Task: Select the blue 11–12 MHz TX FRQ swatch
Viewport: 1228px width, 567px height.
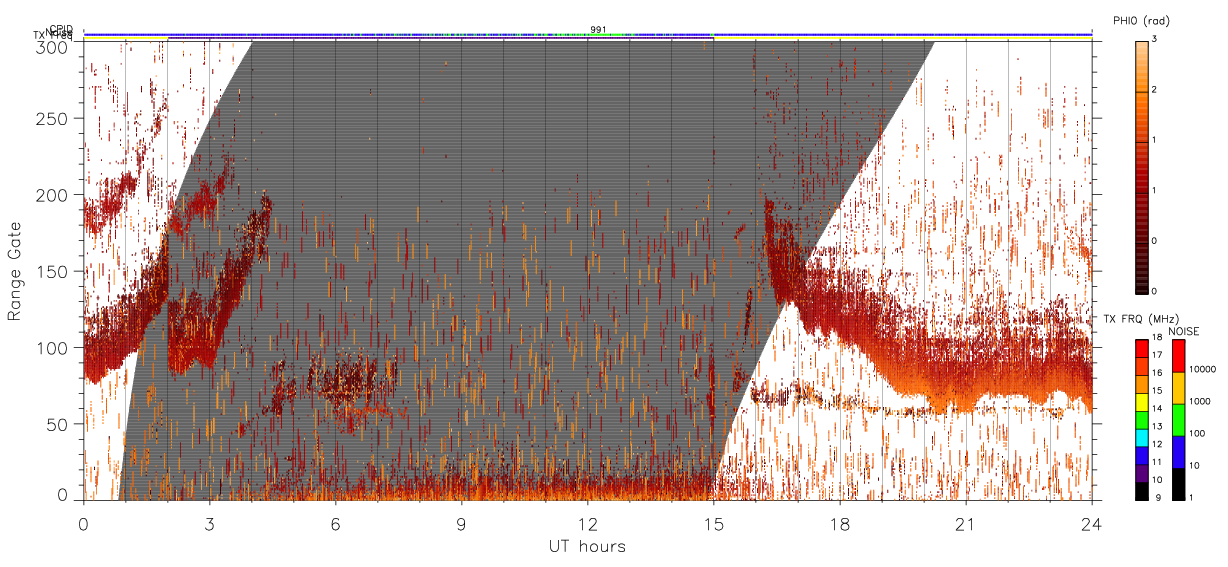Action: (1141, 456)
